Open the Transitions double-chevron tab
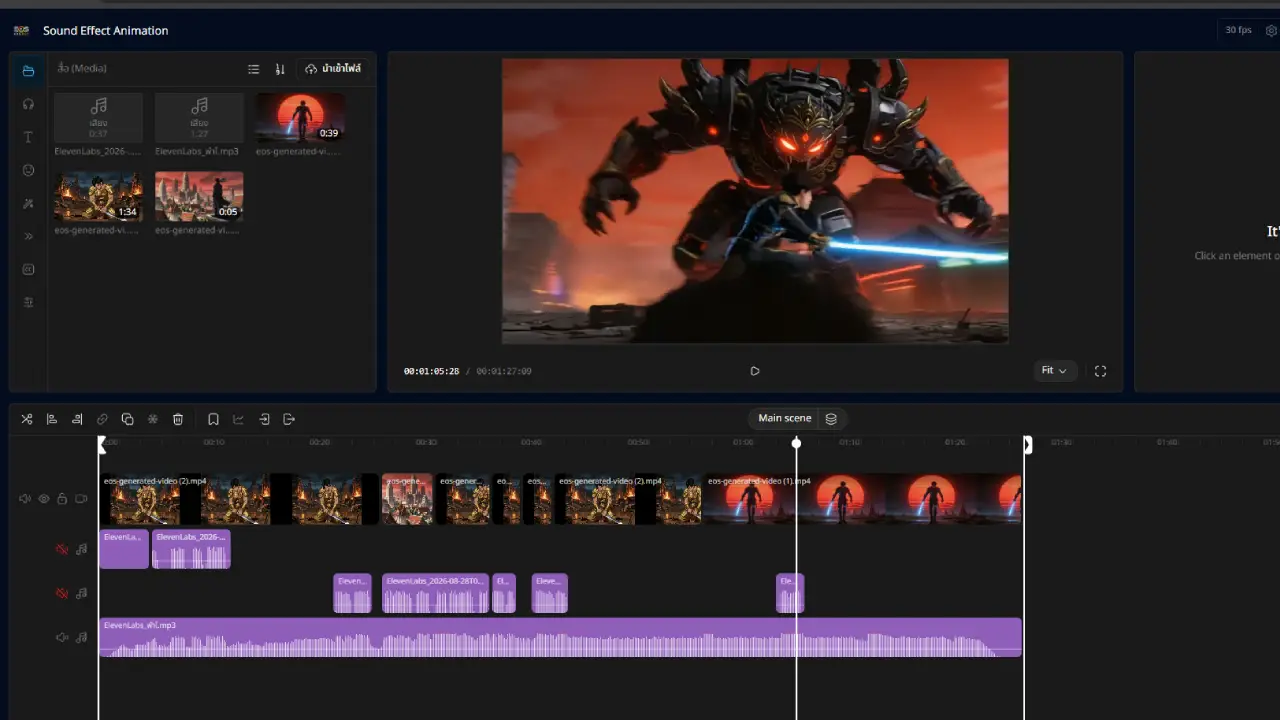Viewport: 1280px width, 720px height. [28, 236]
